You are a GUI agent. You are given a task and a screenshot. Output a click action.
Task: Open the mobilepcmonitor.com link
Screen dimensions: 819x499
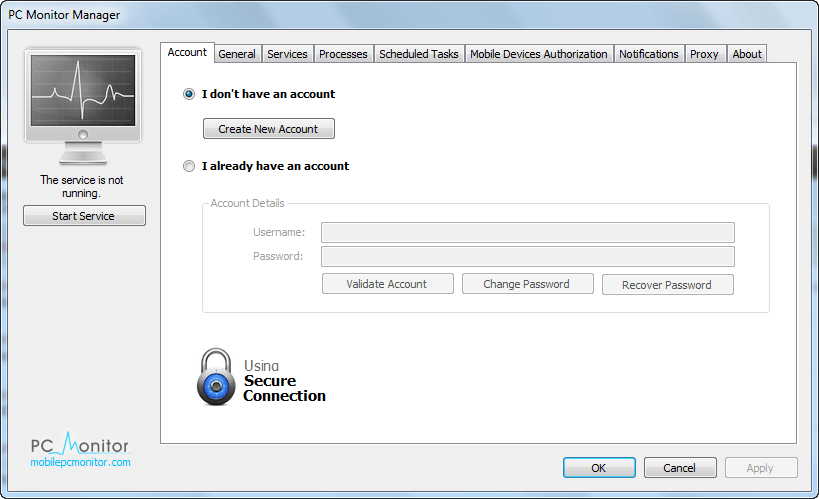(80, 462)
